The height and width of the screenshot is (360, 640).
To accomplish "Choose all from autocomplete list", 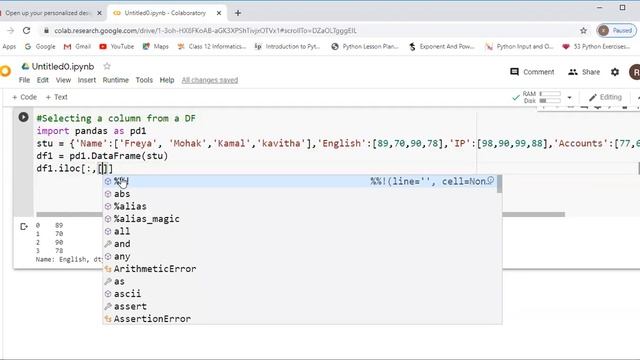I will tap(302, 231).
